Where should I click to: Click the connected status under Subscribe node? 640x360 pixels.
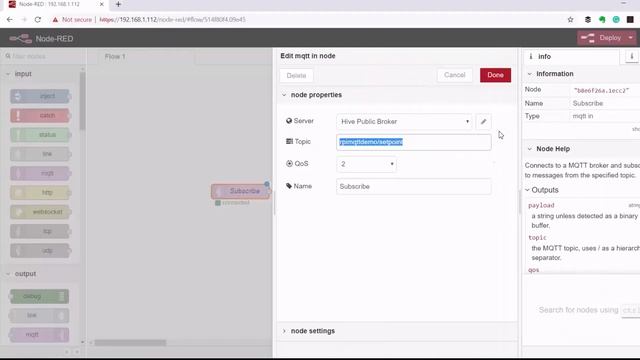[x=232, y=203]
